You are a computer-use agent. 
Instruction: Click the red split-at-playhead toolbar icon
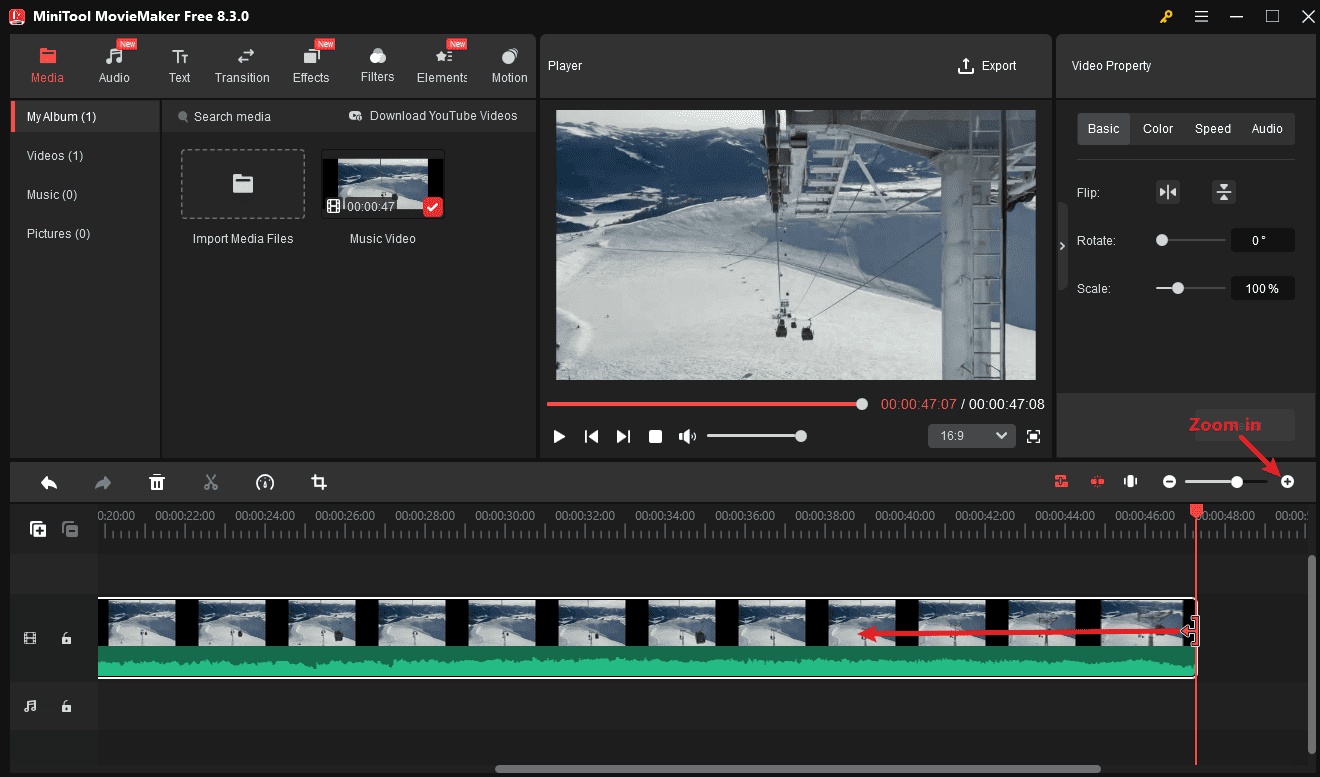pos(1097,482)
